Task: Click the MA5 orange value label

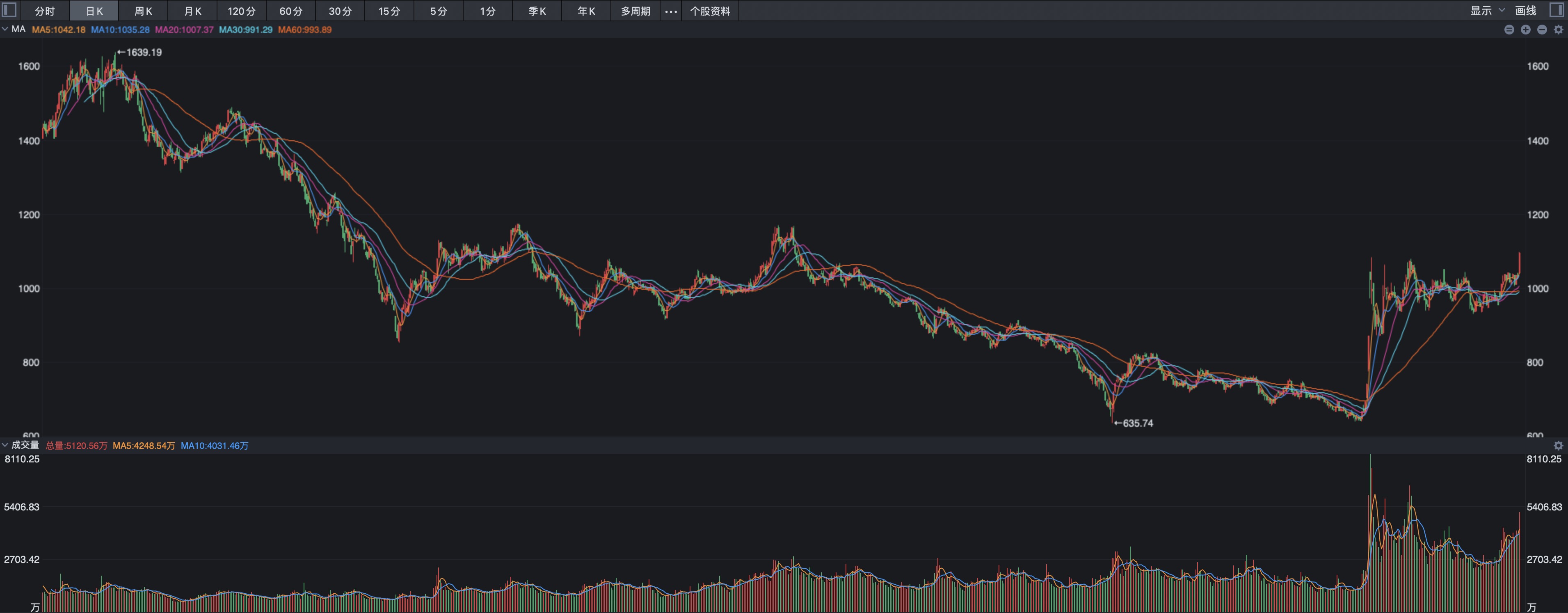Action: point(58,30)
